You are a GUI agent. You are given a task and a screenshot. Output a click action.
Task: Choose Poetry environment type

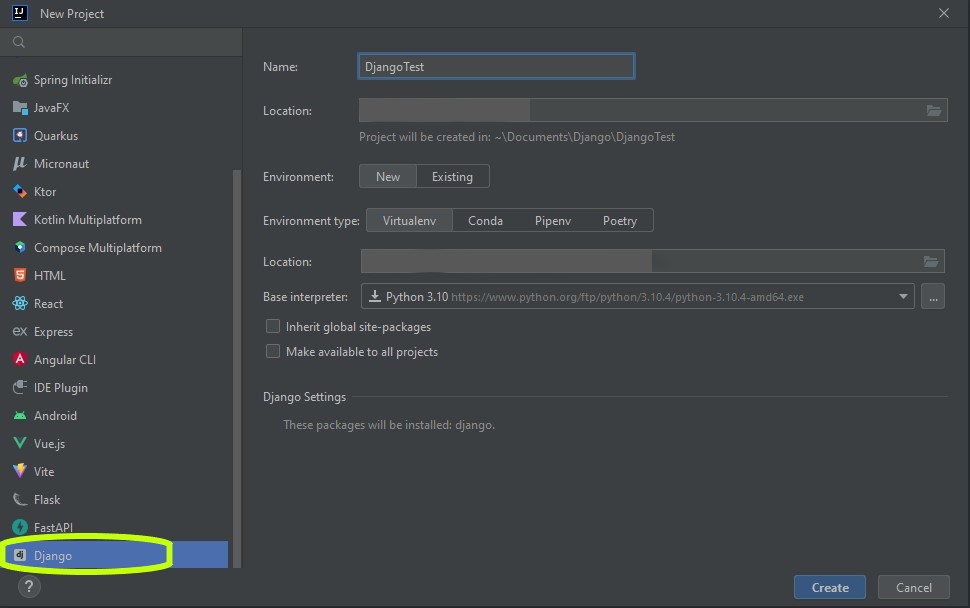(620, 221)
